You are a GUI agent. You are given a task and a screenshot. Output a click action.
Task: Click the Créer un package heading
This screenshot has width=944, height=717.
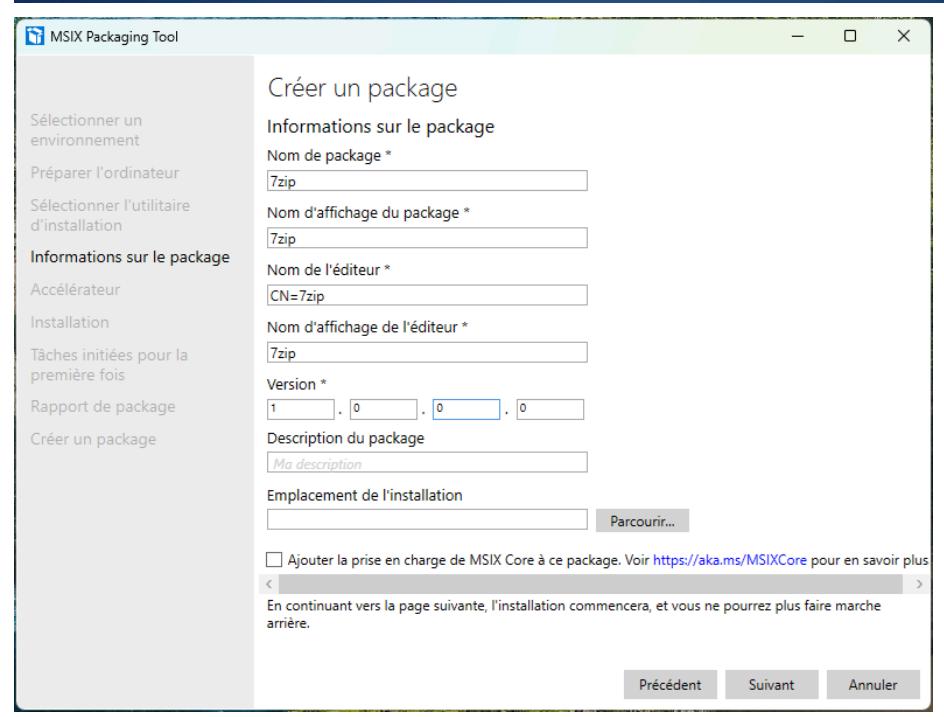click(362, 88)
